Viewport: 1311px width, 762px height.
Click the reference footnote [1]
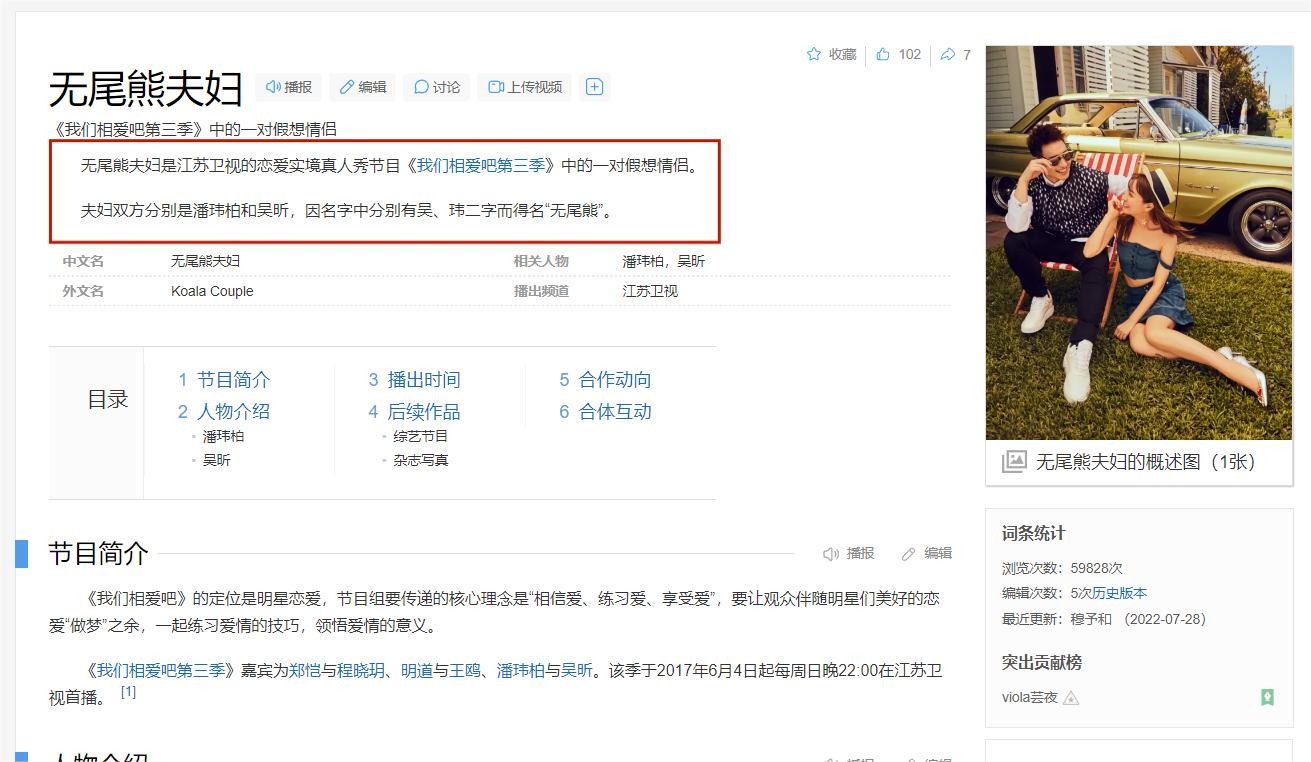(x=128, y=692)
